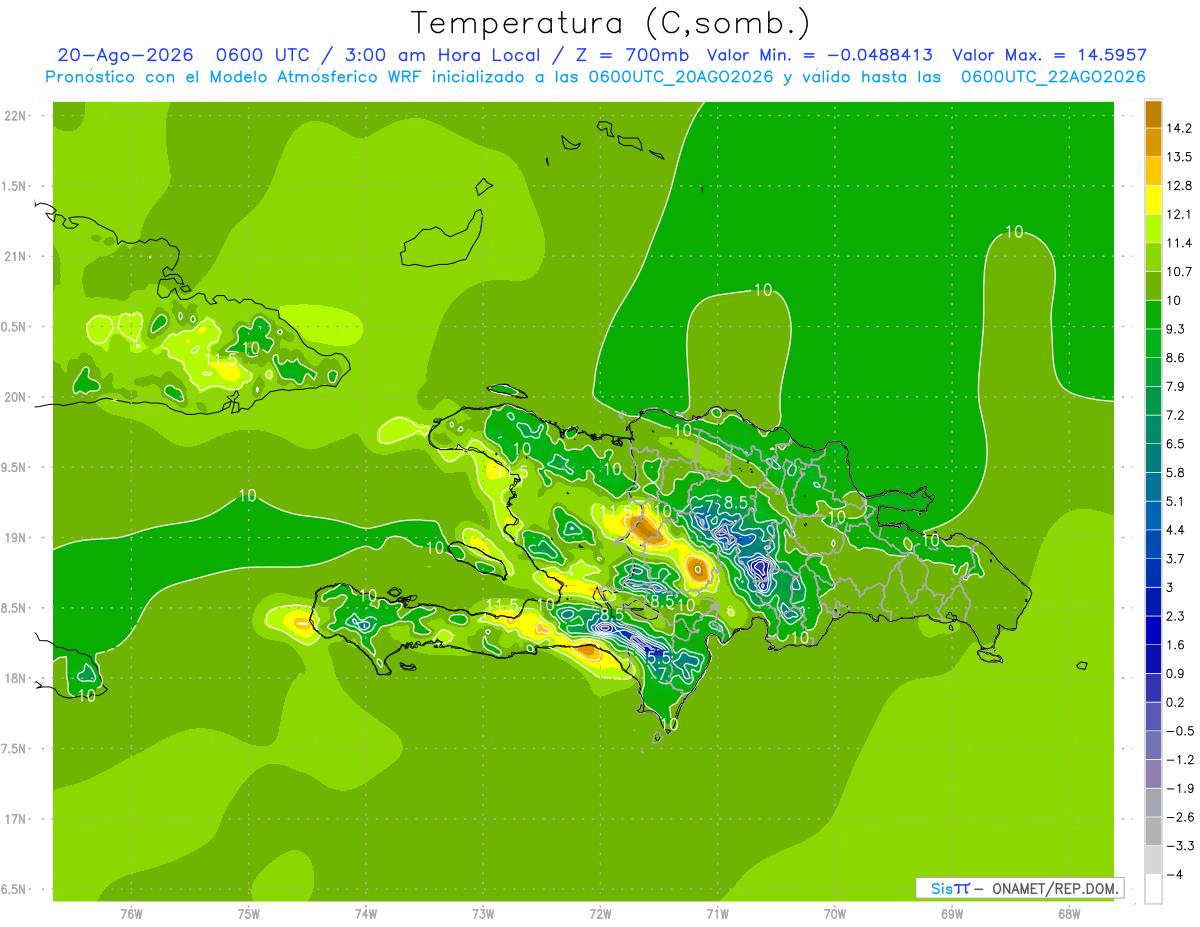Click the "9.3" color scale value
Image resolution: width=1200 pixels, height=927 pixels.
tap(1175, 329)
